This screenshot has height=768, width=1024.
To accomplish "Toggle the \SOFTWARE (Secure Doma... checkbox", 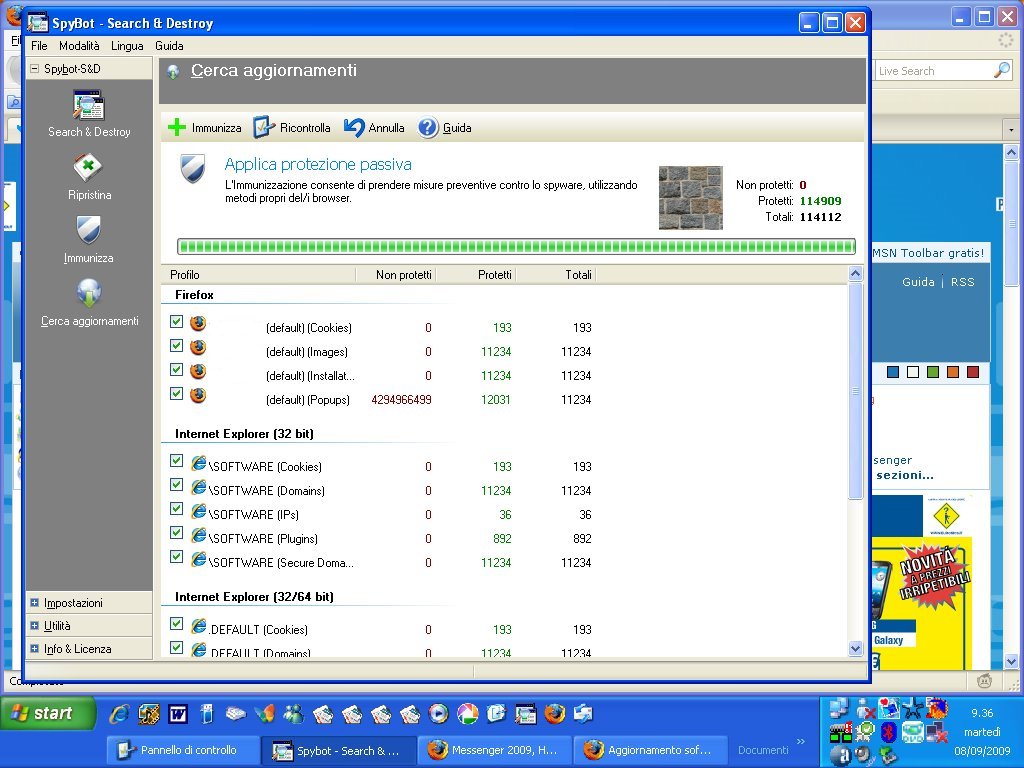I will pos(176,556).
